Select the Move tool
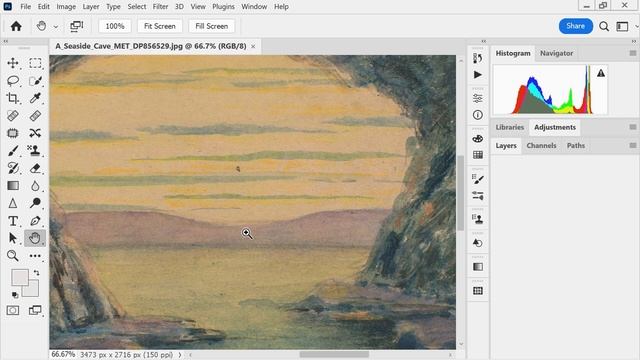The image size is (640, 360). tap(13, 63)
